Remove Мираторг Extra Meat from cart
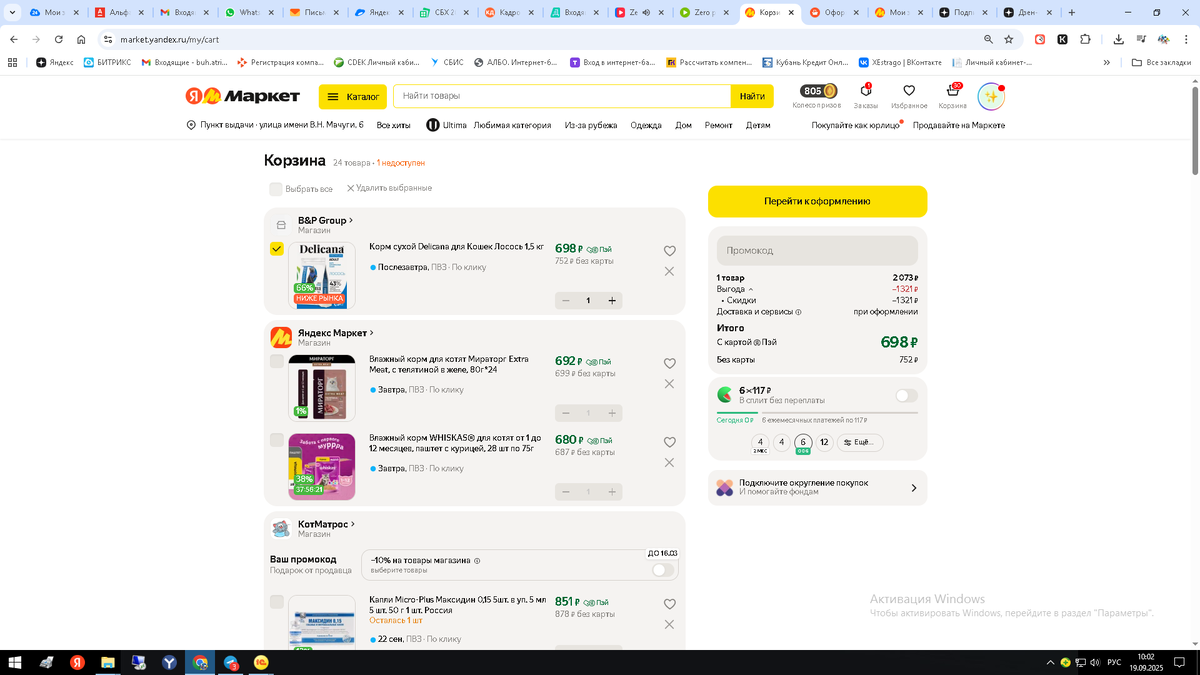This screenshot has height=675, width=1200. coord(670,383)
